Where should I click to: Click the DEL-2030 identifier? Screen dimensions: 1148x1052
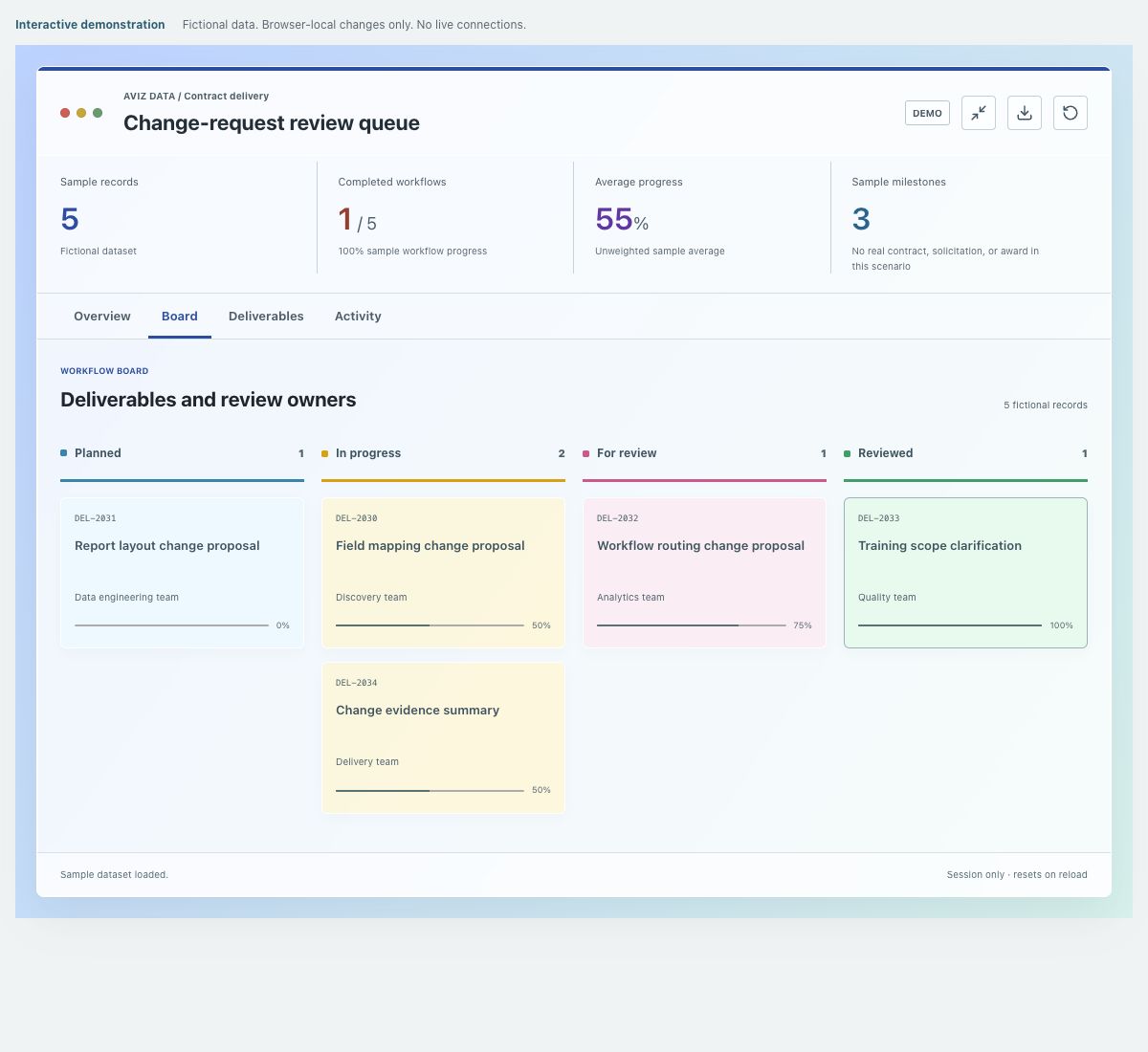(x=357, y=518)
